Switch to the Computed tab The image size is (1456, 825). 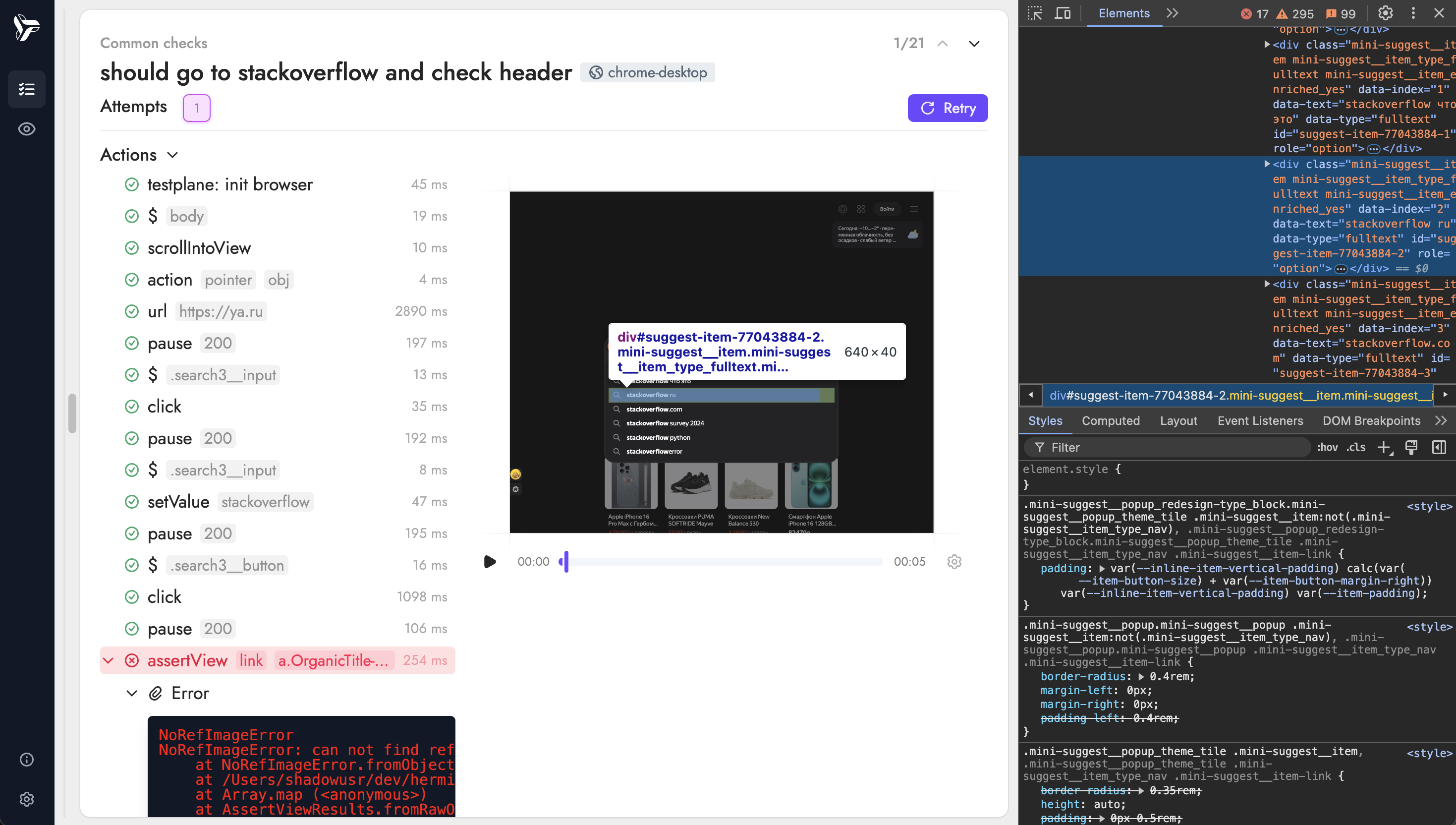pyautogui.click(x=1110, y=421)
